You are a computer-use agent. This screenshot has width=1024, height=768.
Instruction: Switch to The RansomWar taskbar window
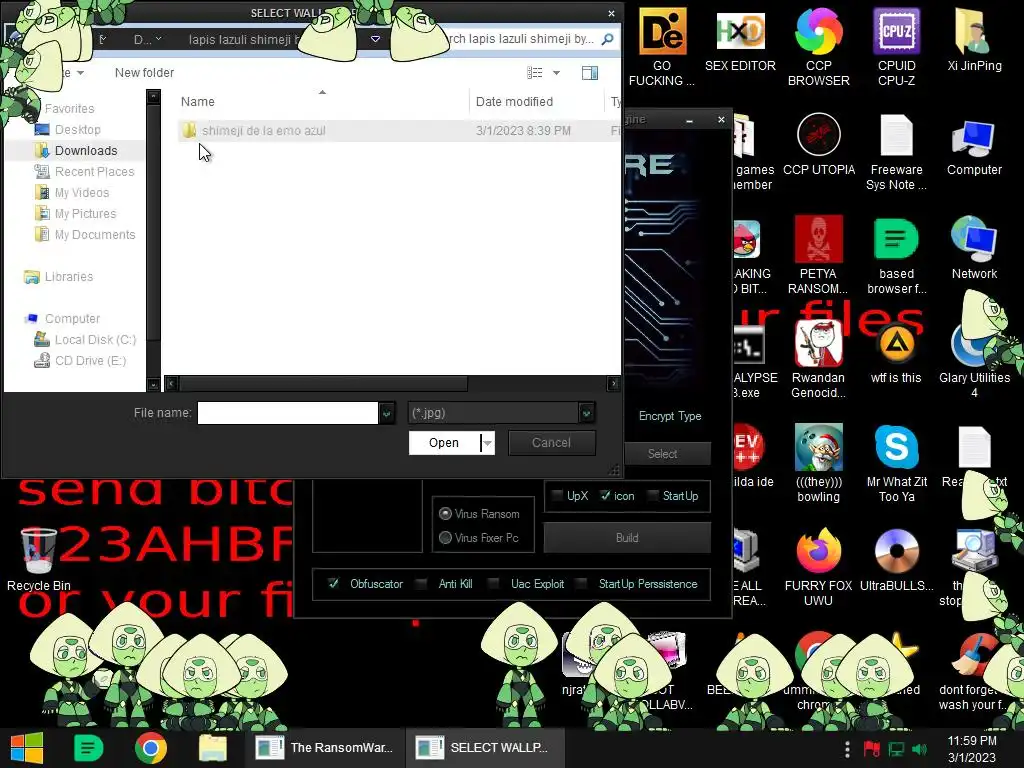[x=325, y=748]
